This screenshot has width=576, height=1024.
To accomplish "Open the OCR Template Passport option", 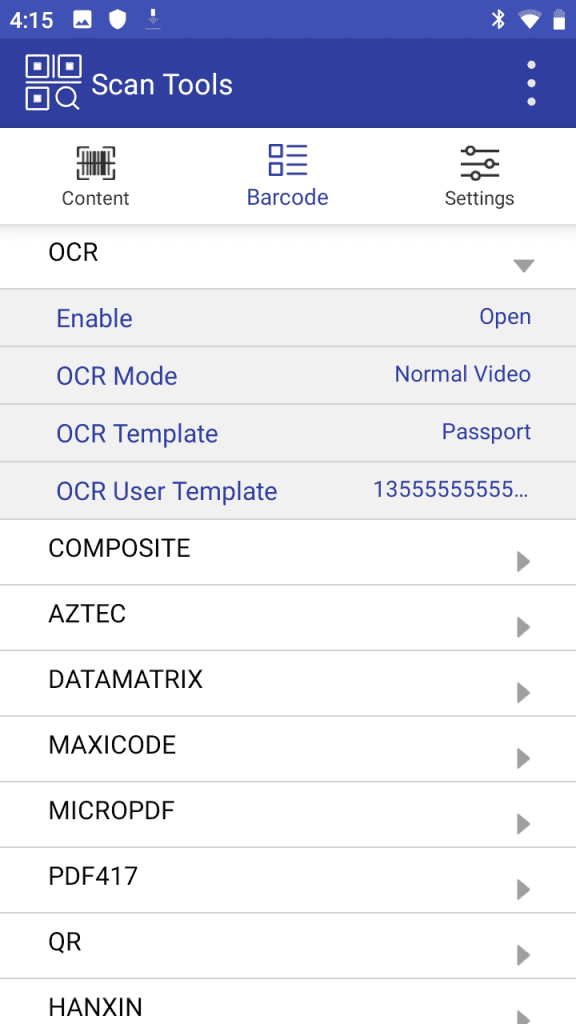I will click(x=288, y=432).
